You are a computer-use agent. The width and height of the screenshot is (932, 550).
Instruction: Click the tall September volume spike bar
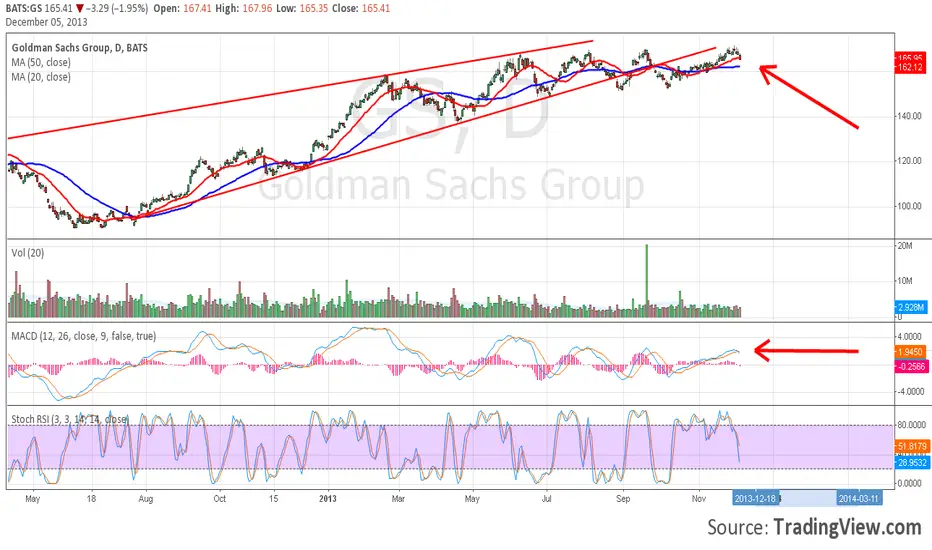click(x=647, y=281)
